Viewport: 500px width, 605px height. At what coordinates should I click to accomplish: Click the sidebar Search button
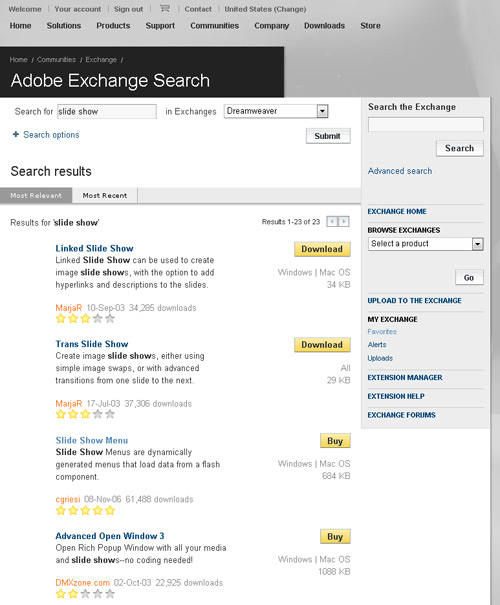[x=459, y=148]
